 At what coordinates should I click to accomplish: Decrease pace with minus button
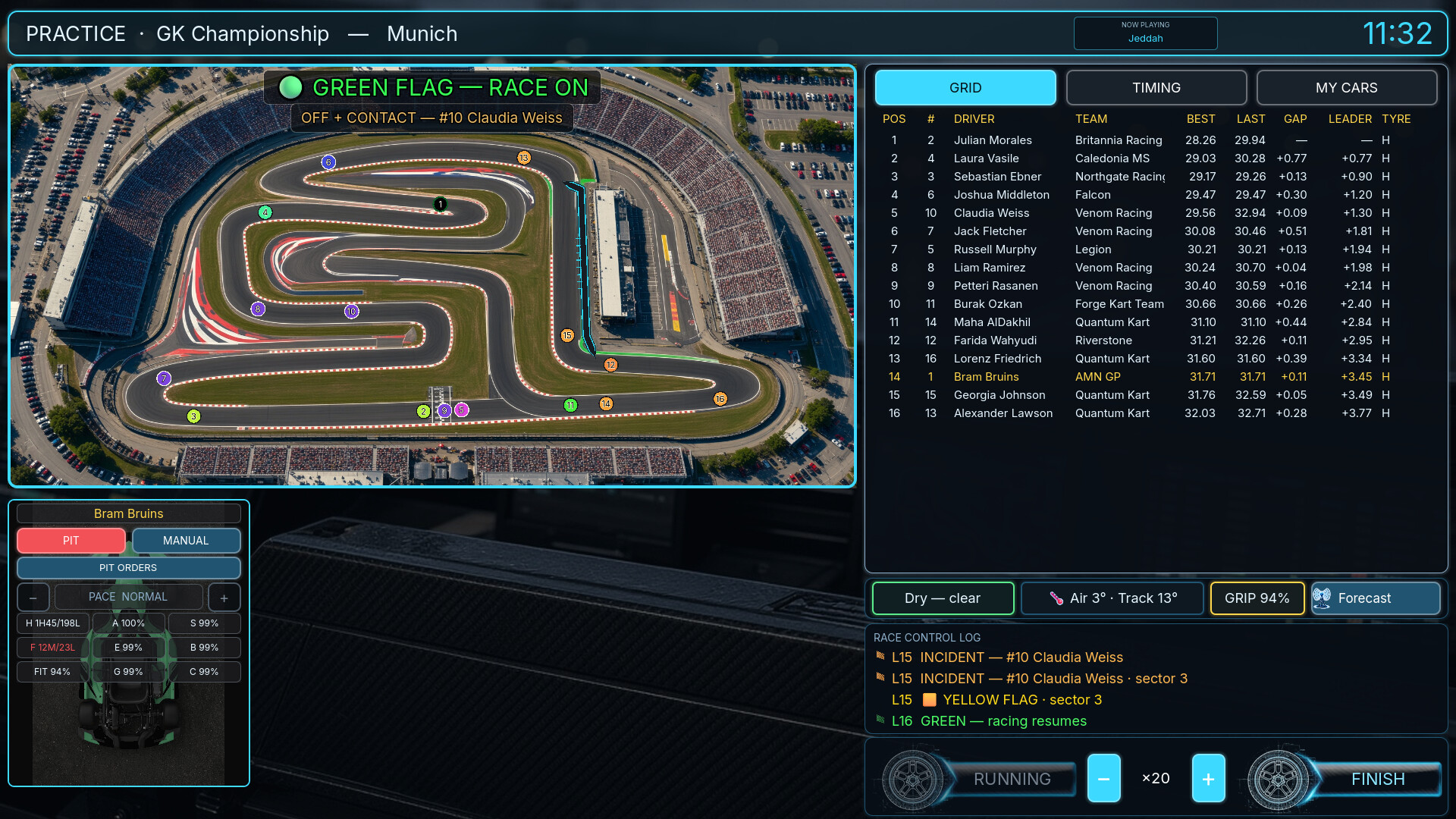[x=33, y=598]
